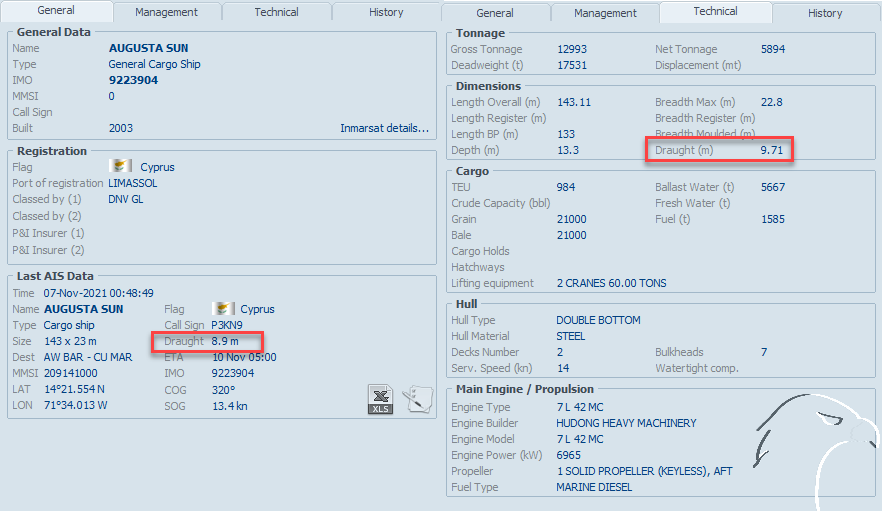The width and height of the screenshot is (882, 511).
Task: Select engine model value 7 L 42 MC
Action: coord(580,439)
